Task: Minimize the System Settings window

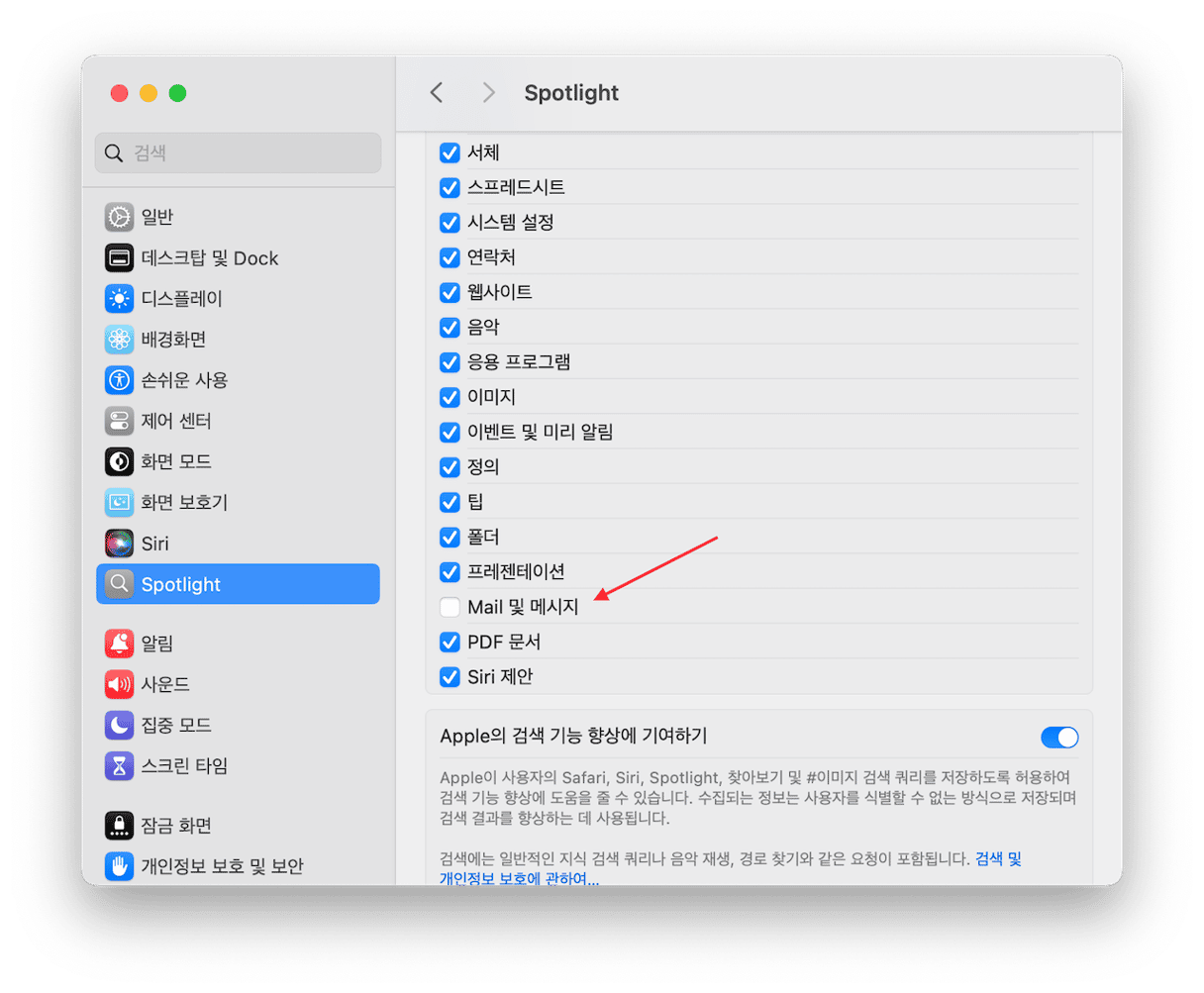Action: point(149,93)
